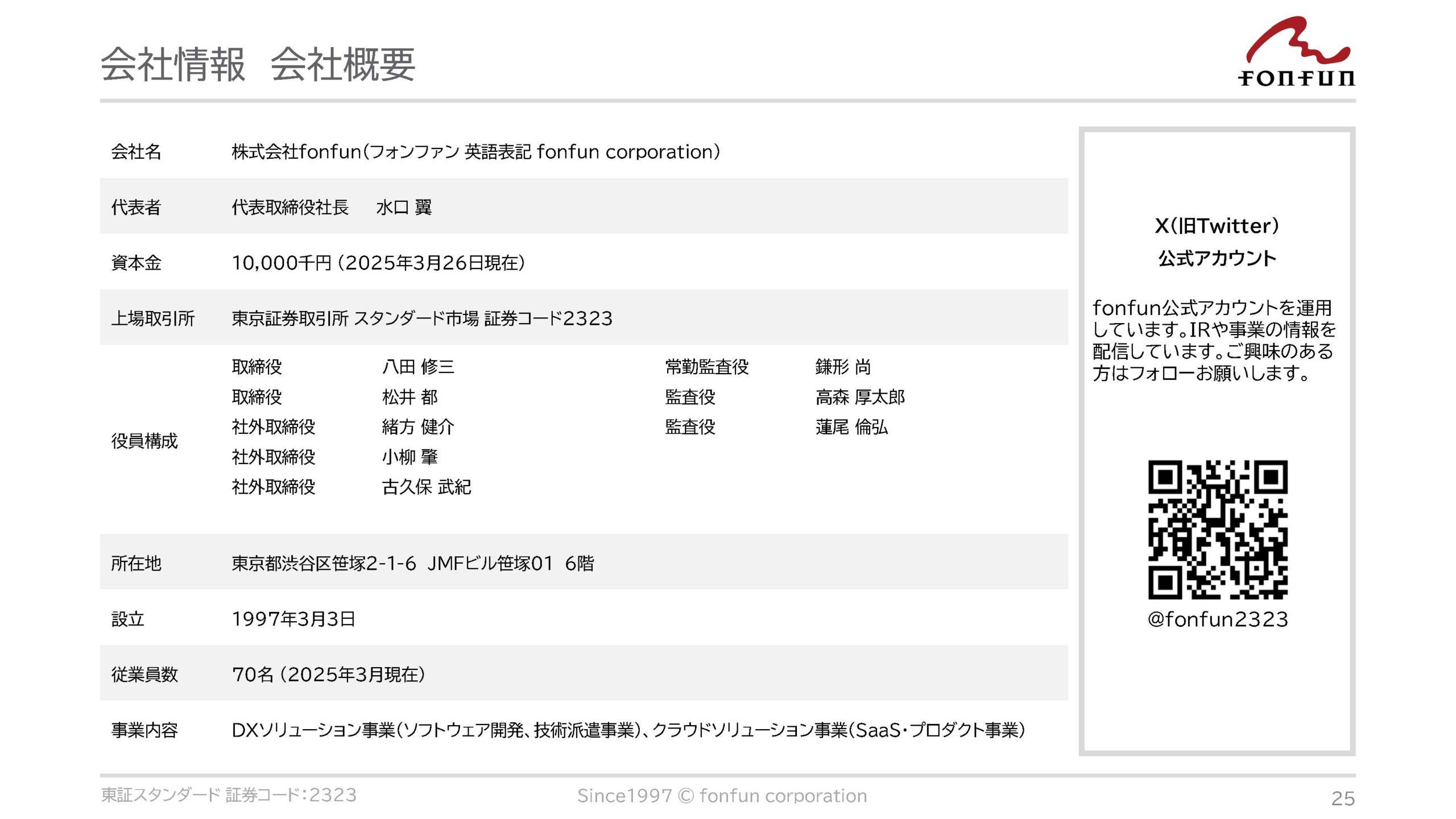This screenshot has height=819, width=1456.
Task: Click the fonfun logo in the corner
Action: (1296, 52)
